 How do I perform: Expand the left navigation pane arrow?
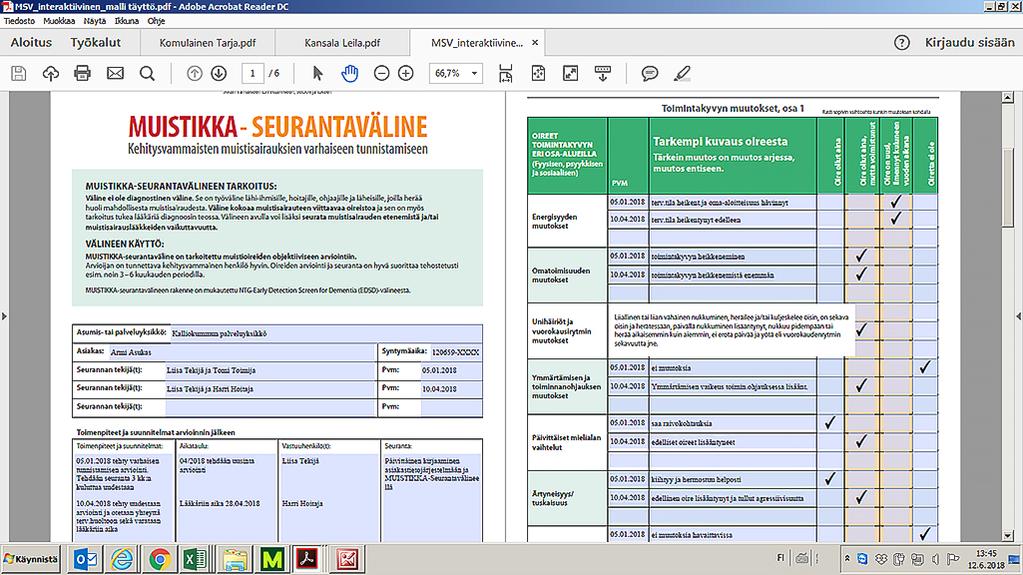5,317
